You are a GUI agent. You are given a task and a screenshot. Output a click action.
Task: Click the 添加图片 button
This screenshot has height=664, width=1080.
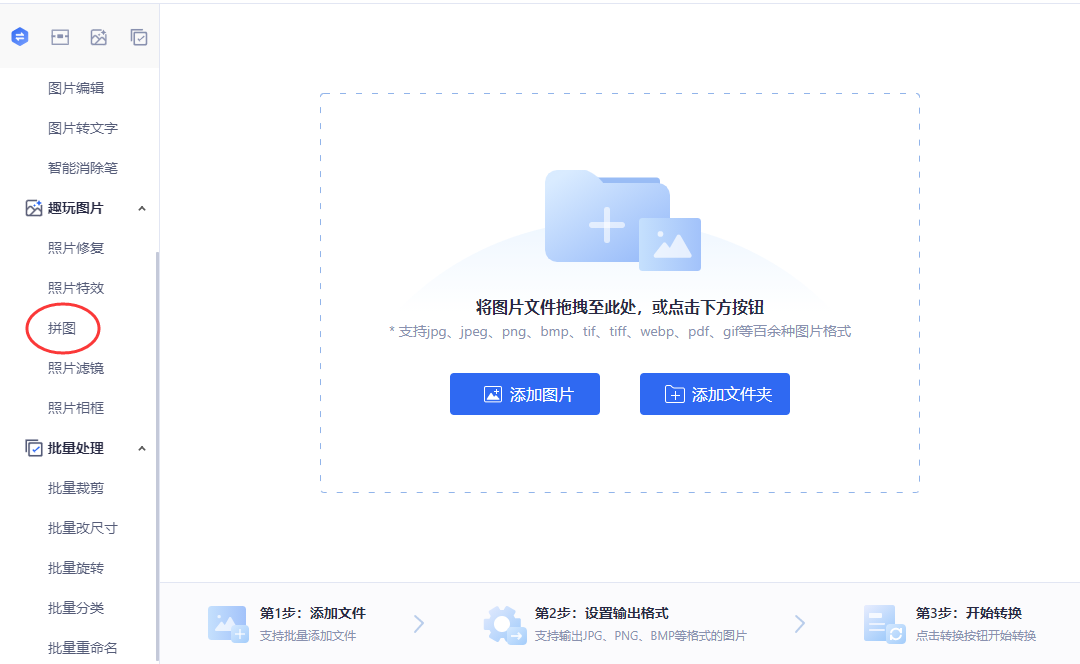(525, 394)
